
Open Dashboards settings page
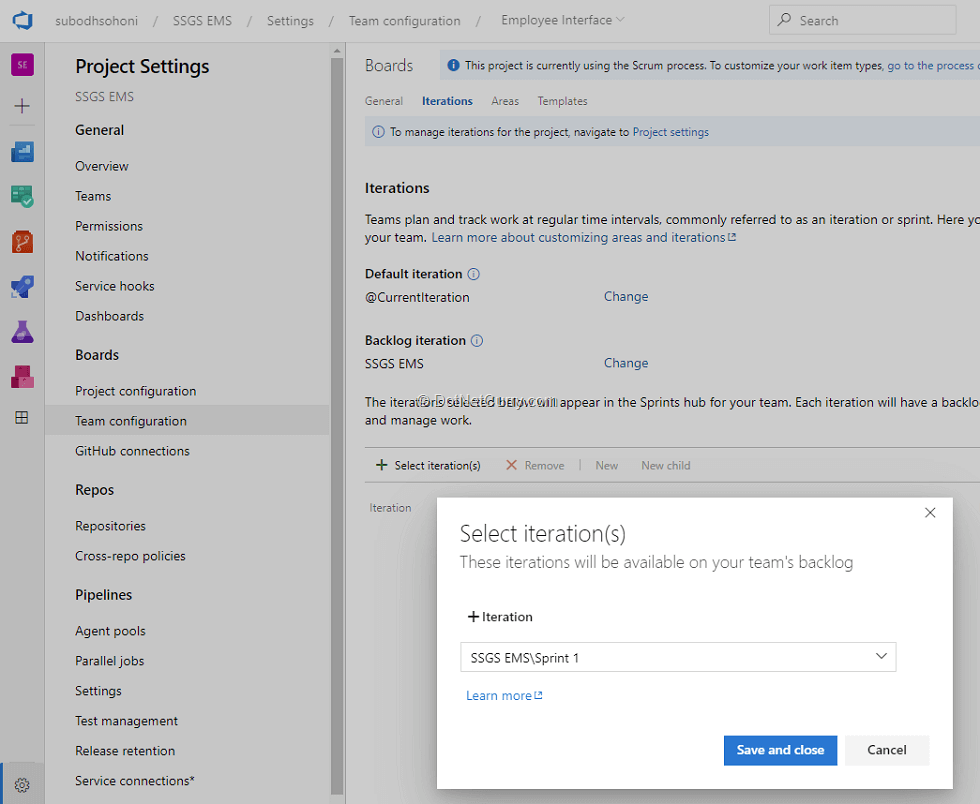[x=109, y=316]
